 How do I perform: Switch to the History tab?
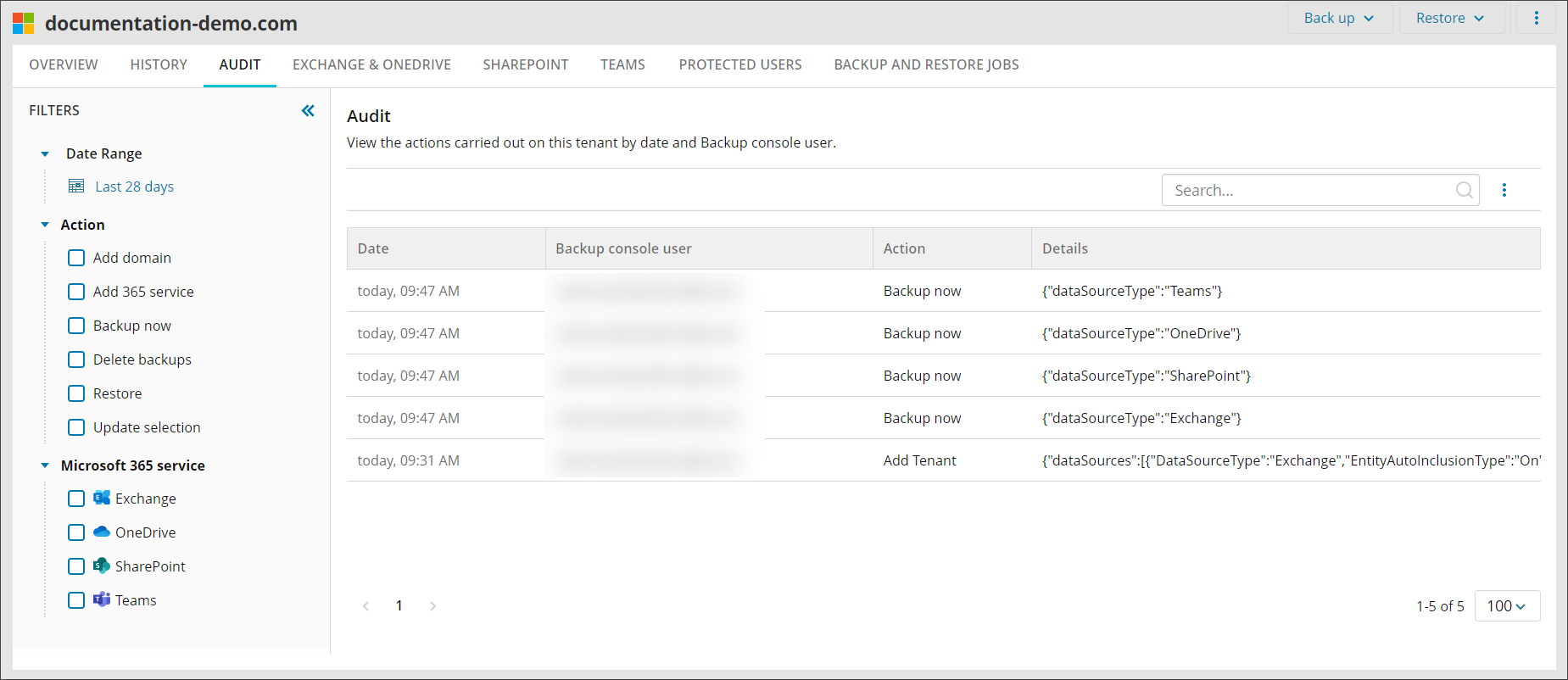[x=159, y=64]
